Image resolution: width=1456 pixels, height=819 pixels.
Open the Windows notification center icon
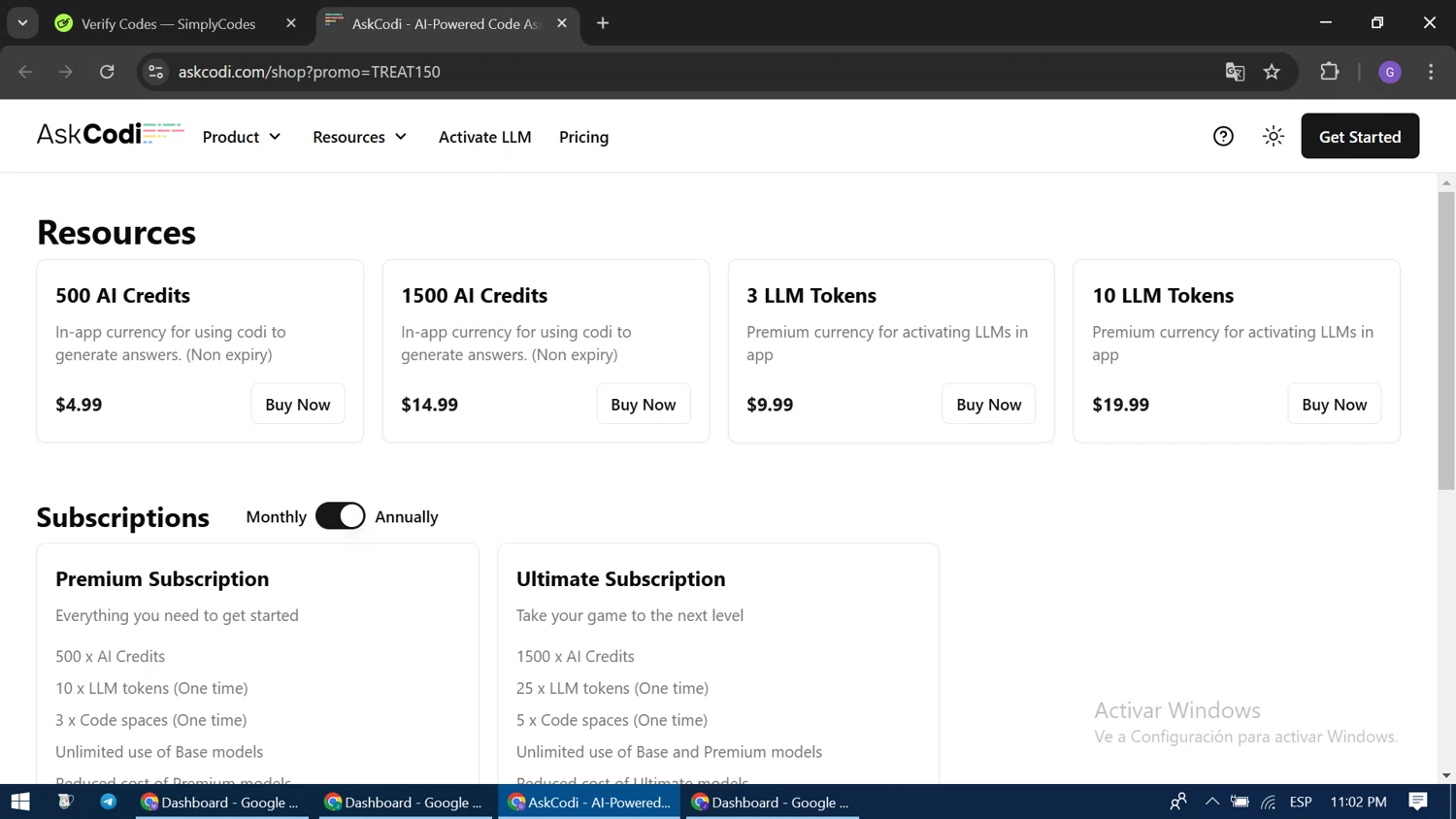(1418, 802)
